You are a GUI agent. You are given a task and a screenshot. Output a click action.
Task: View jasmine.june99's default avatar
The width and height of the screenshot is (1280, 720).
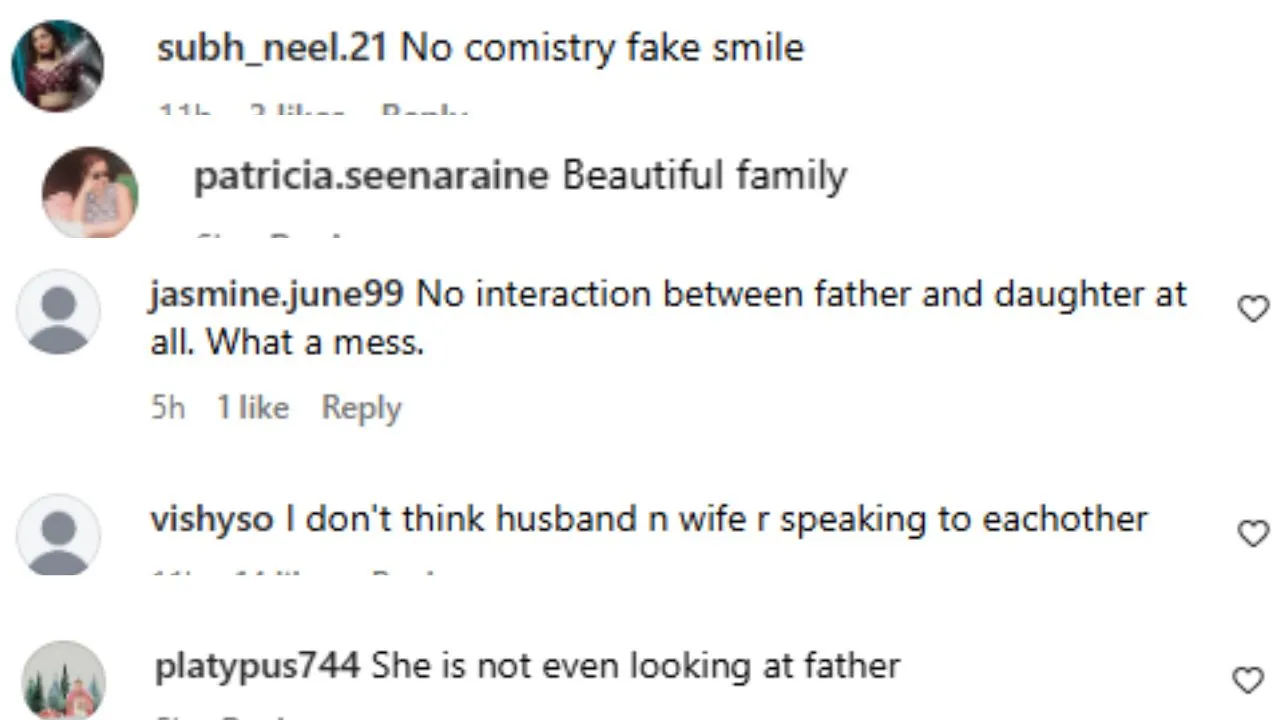(58, 311)
